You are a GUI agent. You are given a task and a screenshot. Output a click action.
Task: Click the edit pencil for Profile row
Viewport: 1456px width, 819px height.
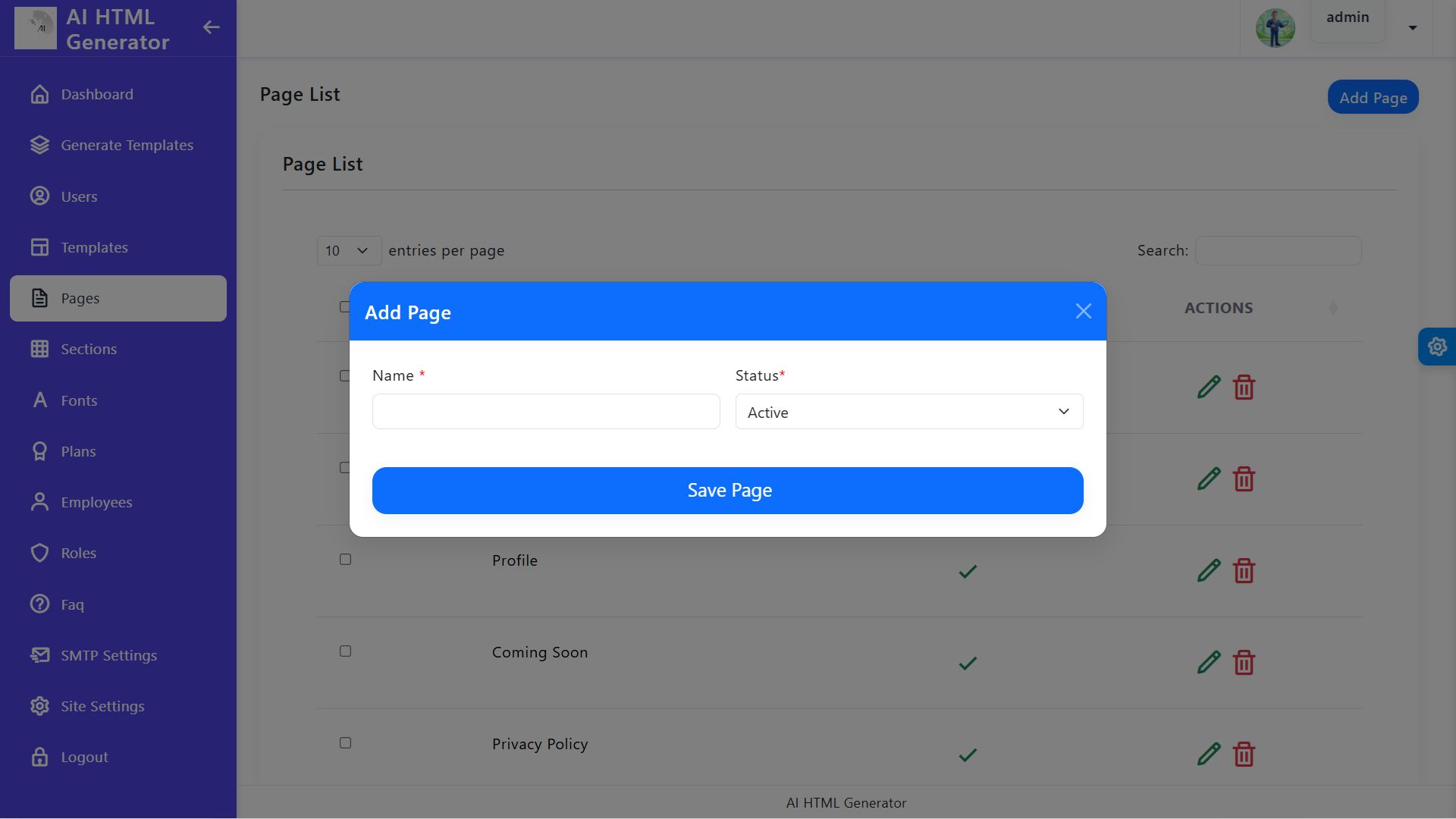click(1209, 570)
